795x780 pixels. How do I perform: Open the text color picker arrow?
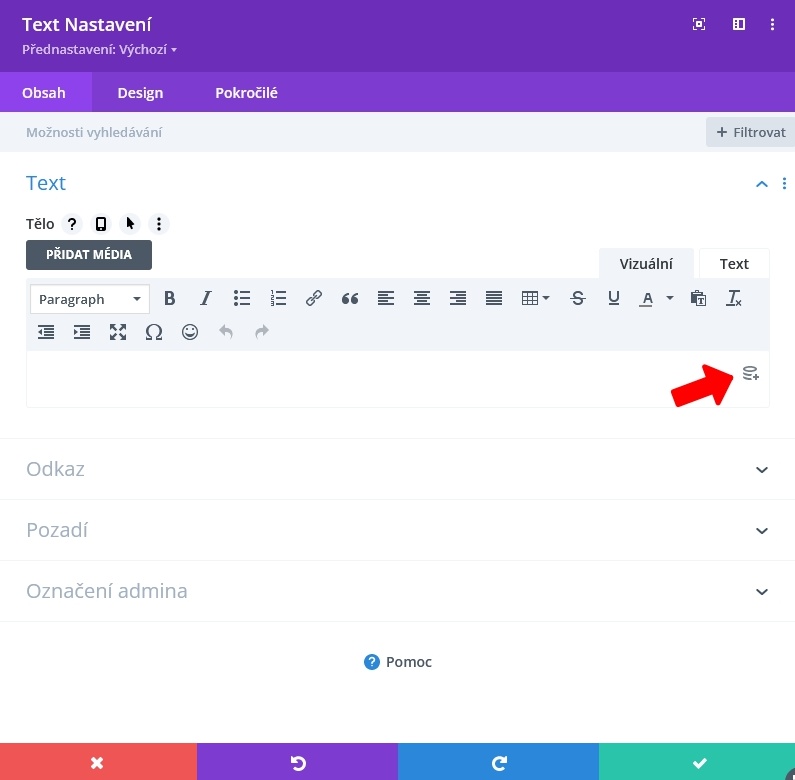[670, 298]
